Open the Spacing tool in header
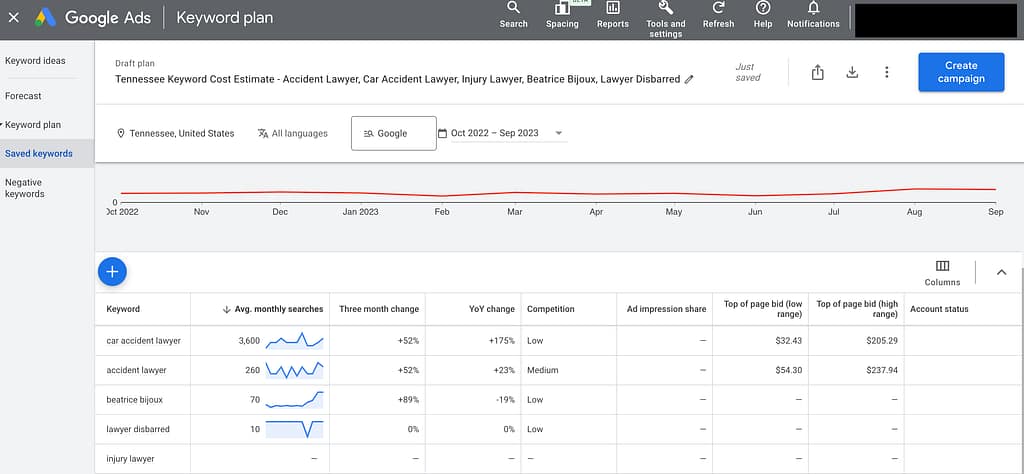Image resolution: width=1024 pixels, height=474 pixels. (x=562, y=15)
